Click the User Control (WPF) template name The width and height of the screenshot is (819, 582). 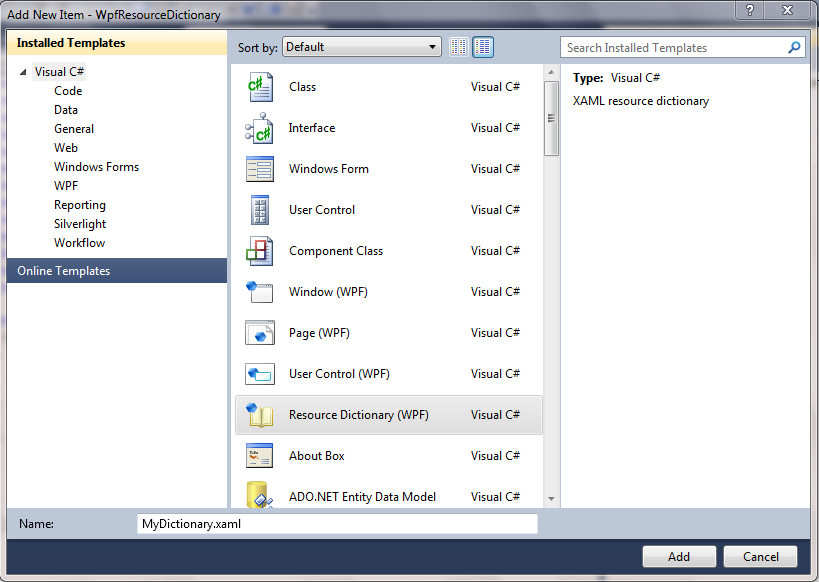coord(340,374)
